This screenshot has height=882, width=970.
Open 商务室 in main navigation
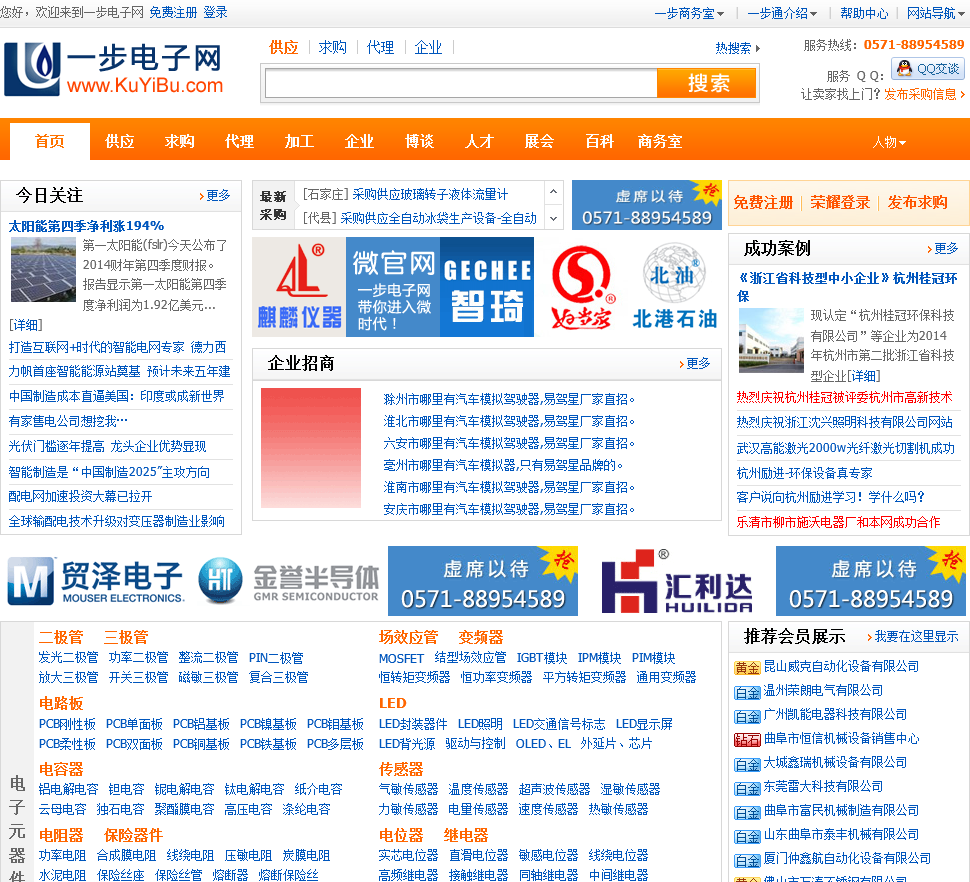660,142
